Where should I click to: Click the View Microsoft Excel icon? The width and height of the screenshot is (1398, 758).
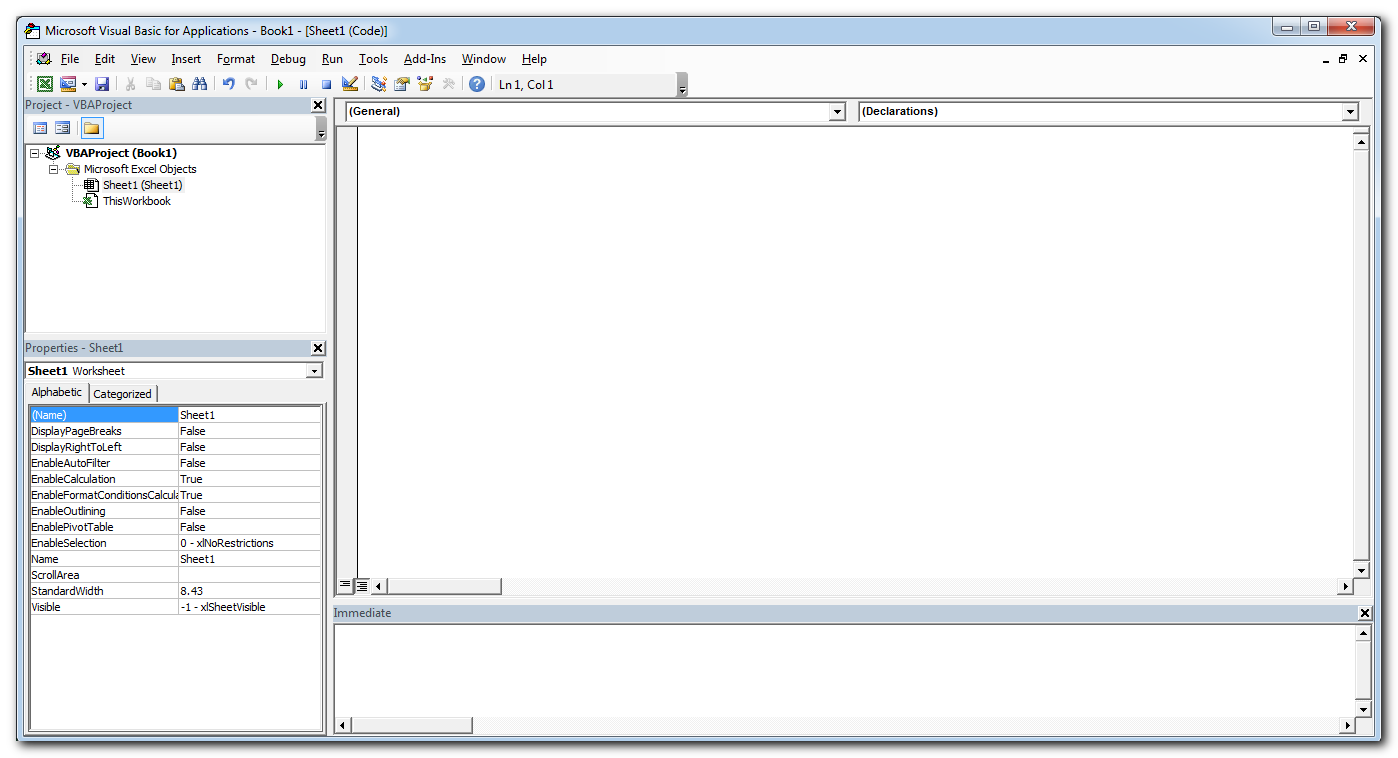coord(45,85)
